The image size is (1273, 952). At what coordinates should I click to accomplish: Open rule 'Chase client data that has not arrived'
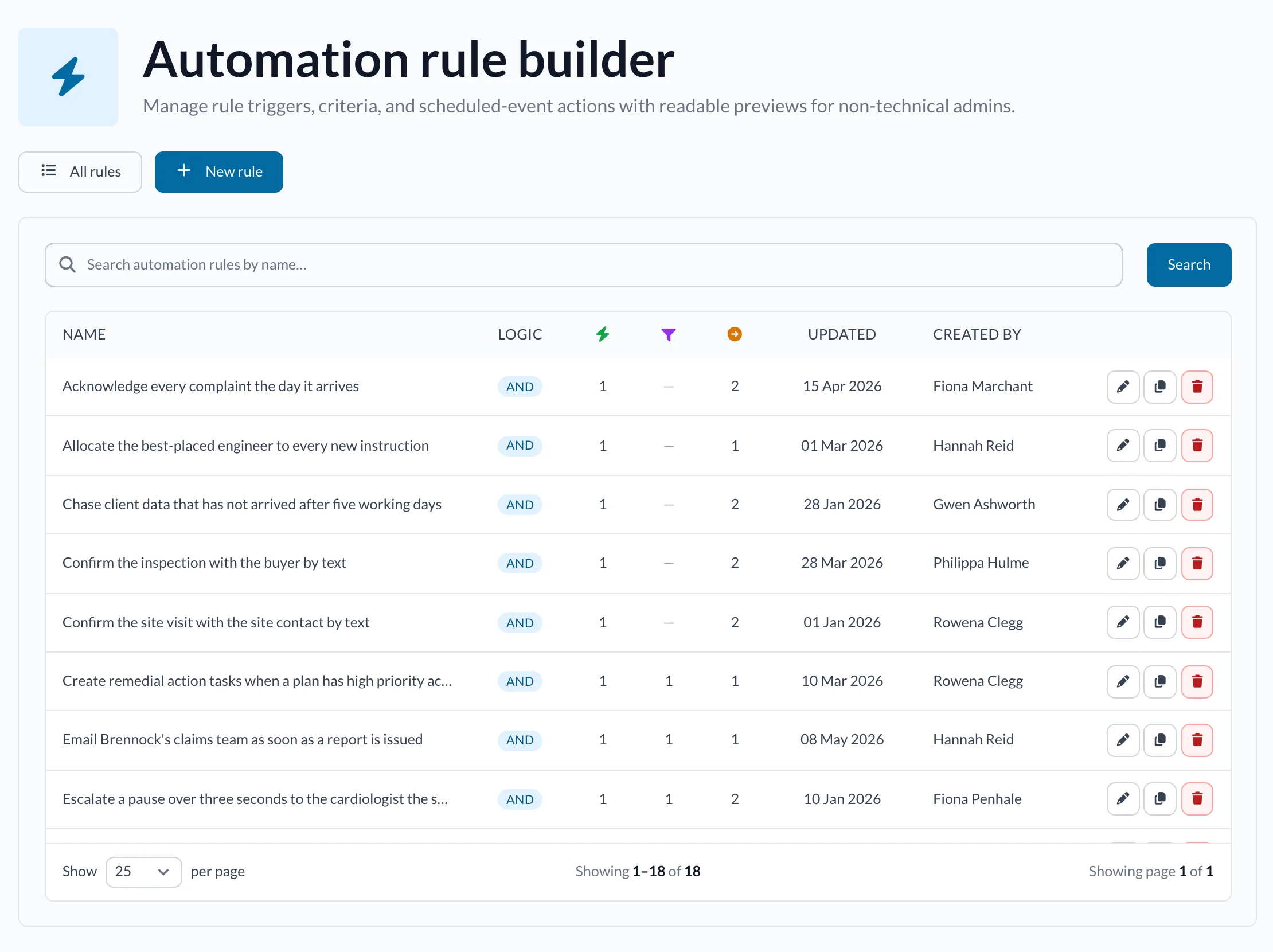[252, 504]
